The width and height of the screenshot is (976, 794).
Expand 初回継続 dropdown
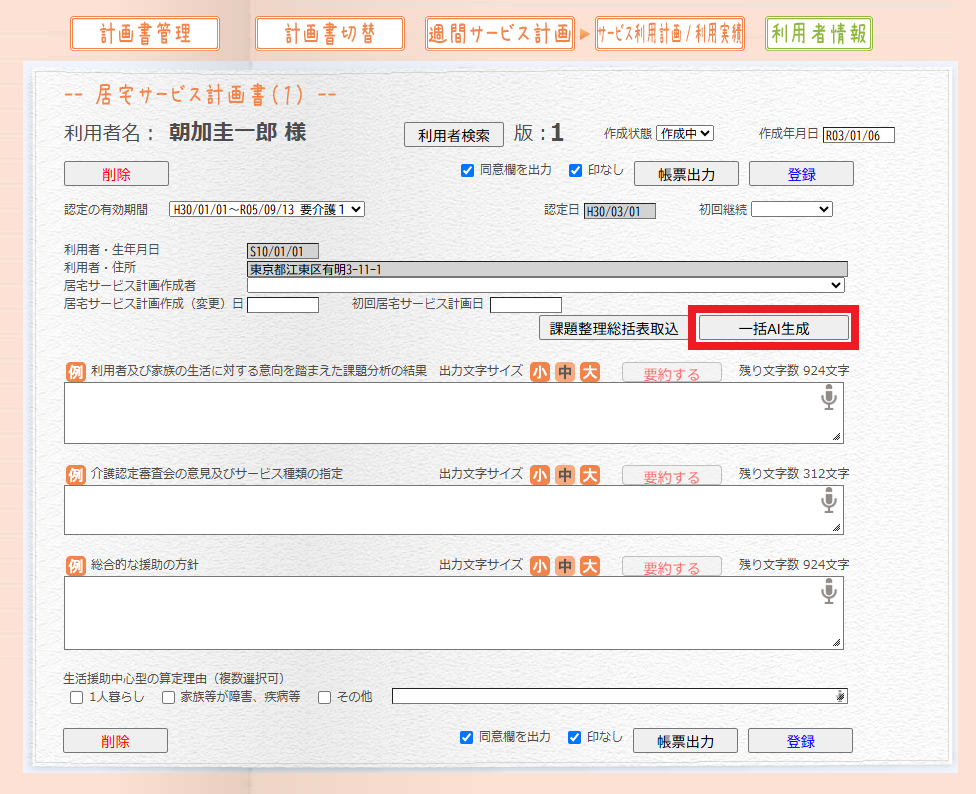click(791, 209)
